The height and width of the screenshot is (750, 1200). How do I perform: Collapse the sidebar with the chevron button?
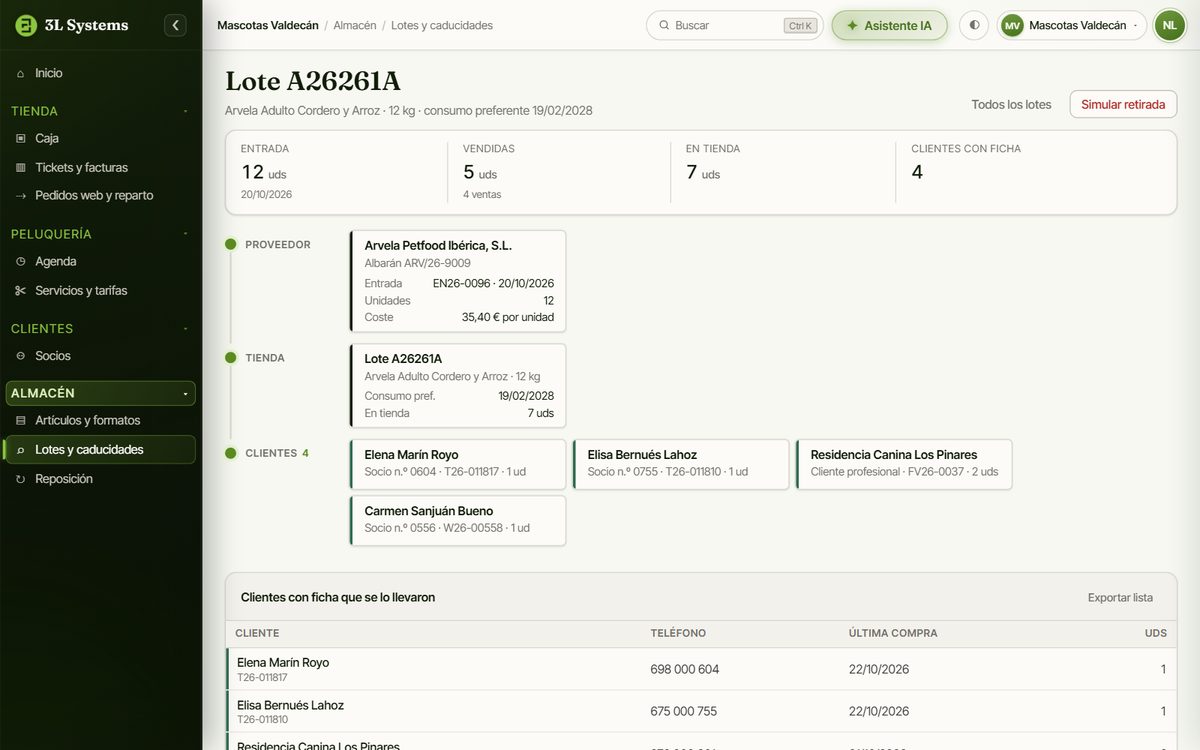175,25
